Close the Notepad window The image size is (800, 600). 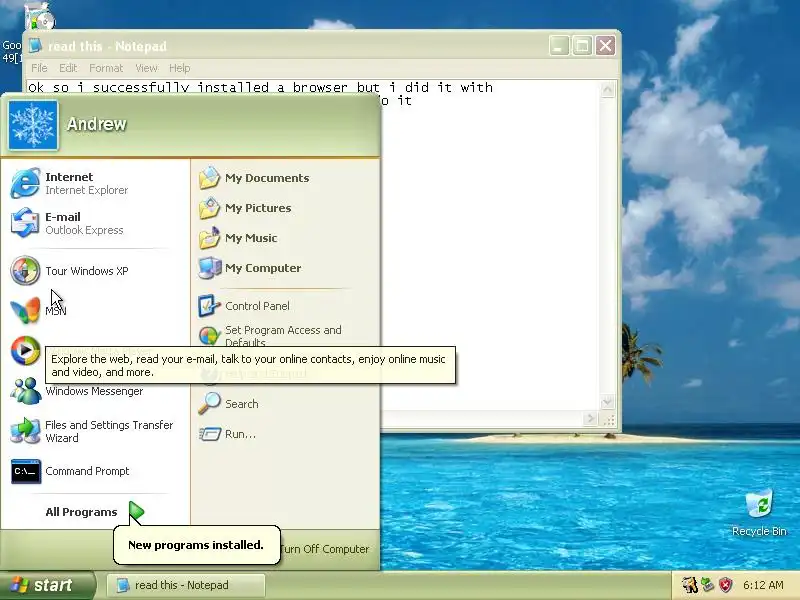606,46
